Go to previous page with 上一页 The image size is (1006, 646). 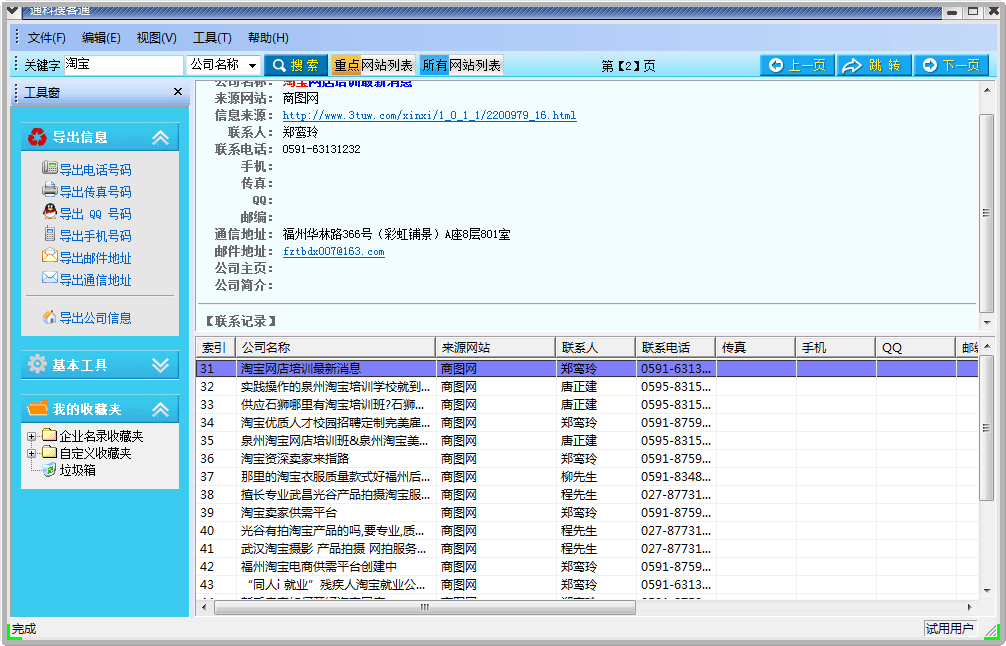click(797, 65)
